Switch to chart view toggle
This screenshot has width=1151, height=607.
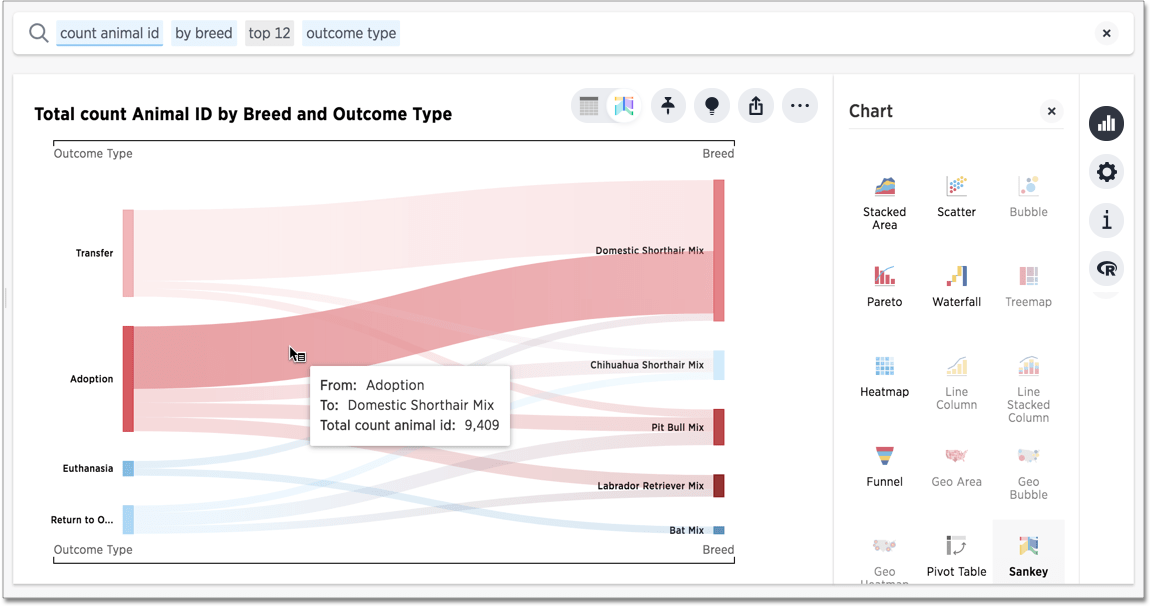624,106
